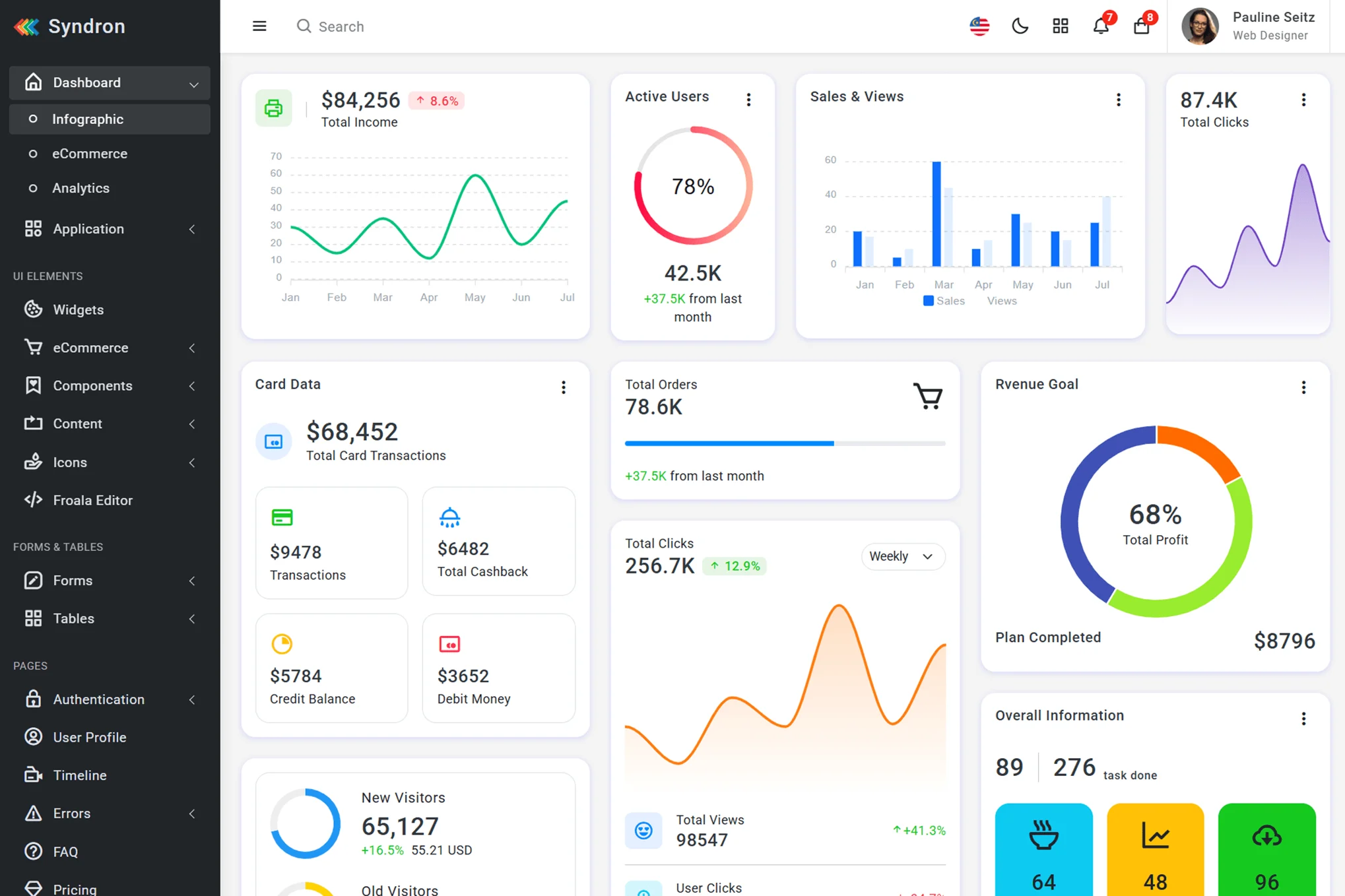Screen dimensions: 1345x896
Task: Expand the Application sidebar menu
Action: (110, 229)
